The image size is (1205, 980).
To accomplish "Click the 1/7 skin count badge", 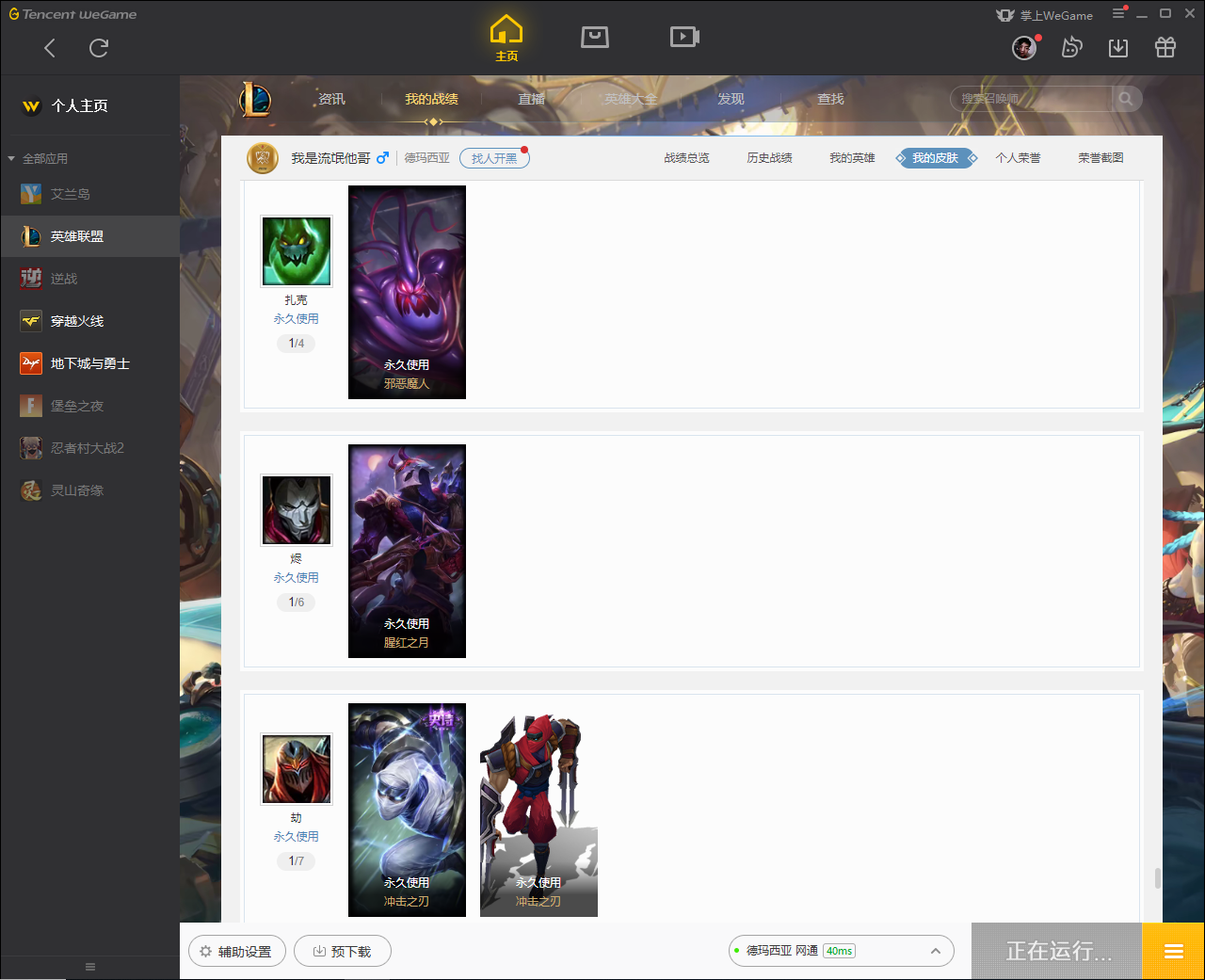I will 297,861.
